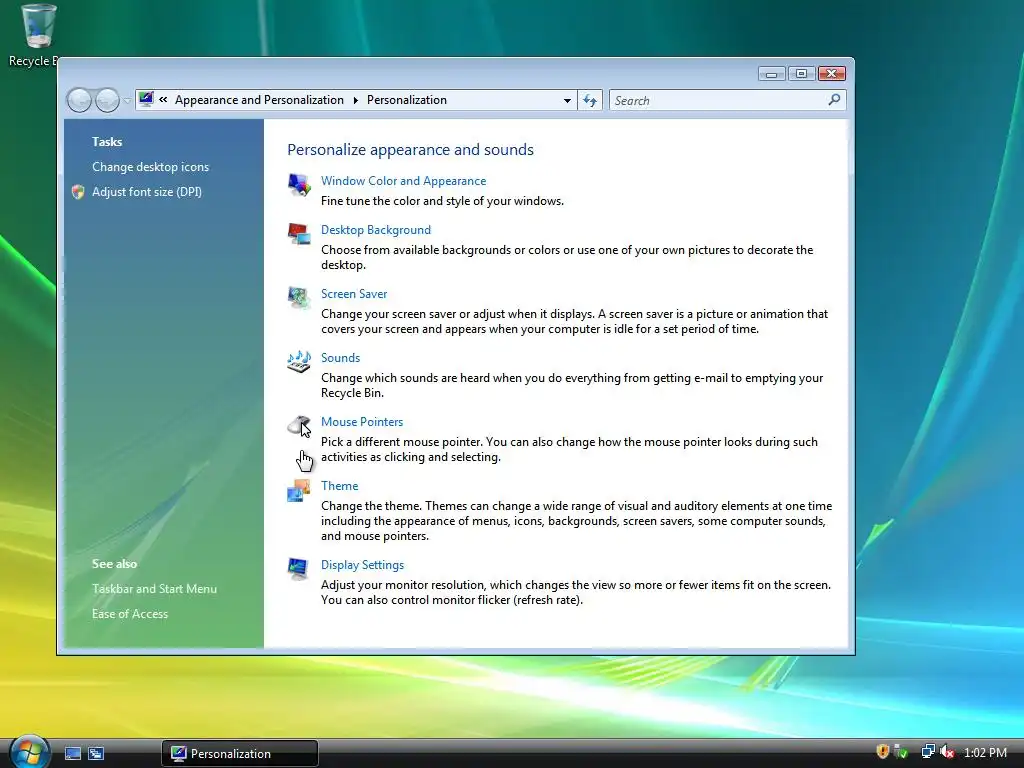This screenshot has width=1024, height=768.
Task: Click the Control Panel icon in address bar
Action: pyautogui.click(x=146, y=99)
